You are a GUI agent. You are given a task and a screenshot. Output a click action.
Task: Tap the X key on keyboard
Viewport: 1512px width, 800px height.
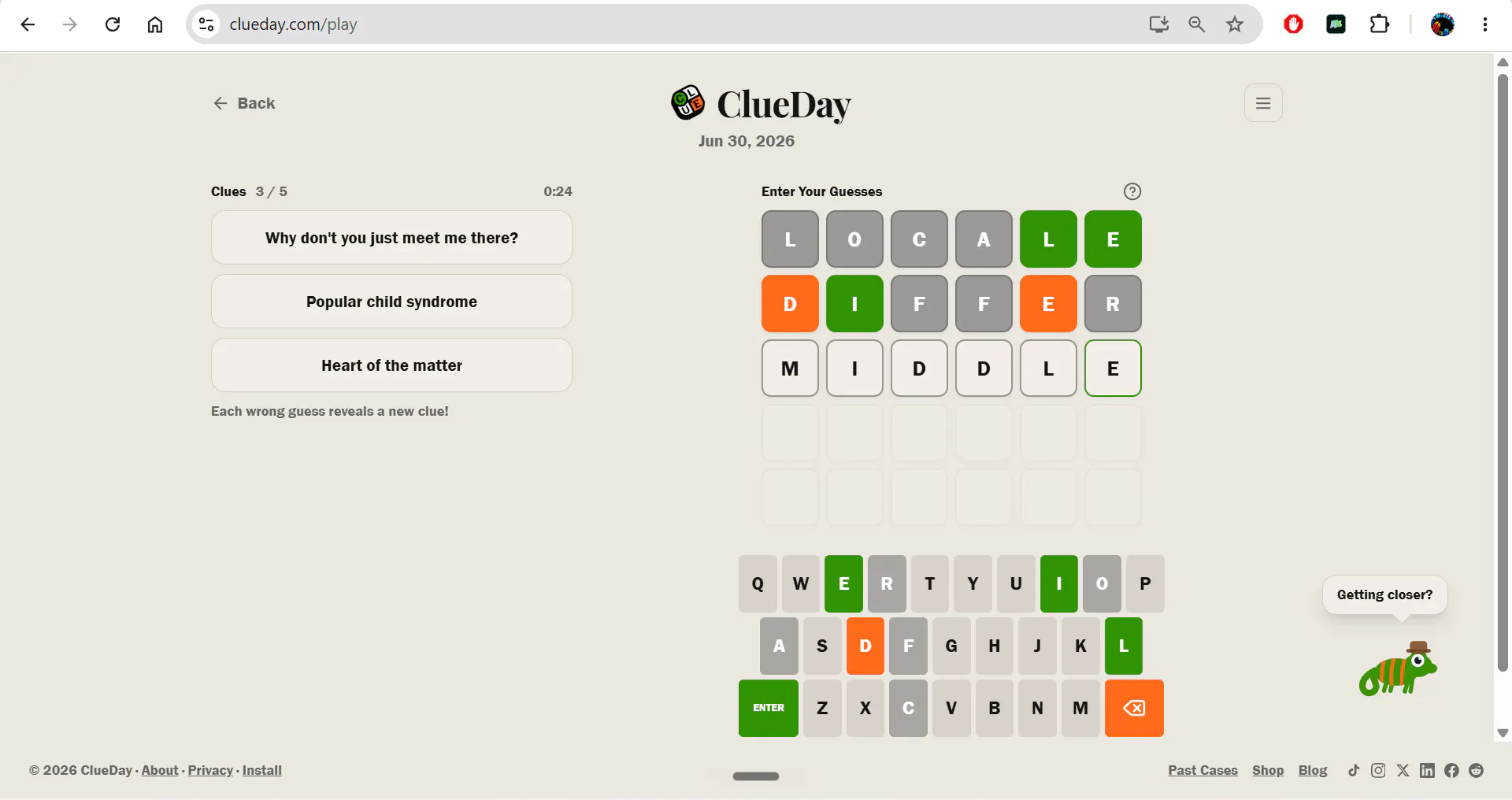pyautogui.click(x=865, y=708)
